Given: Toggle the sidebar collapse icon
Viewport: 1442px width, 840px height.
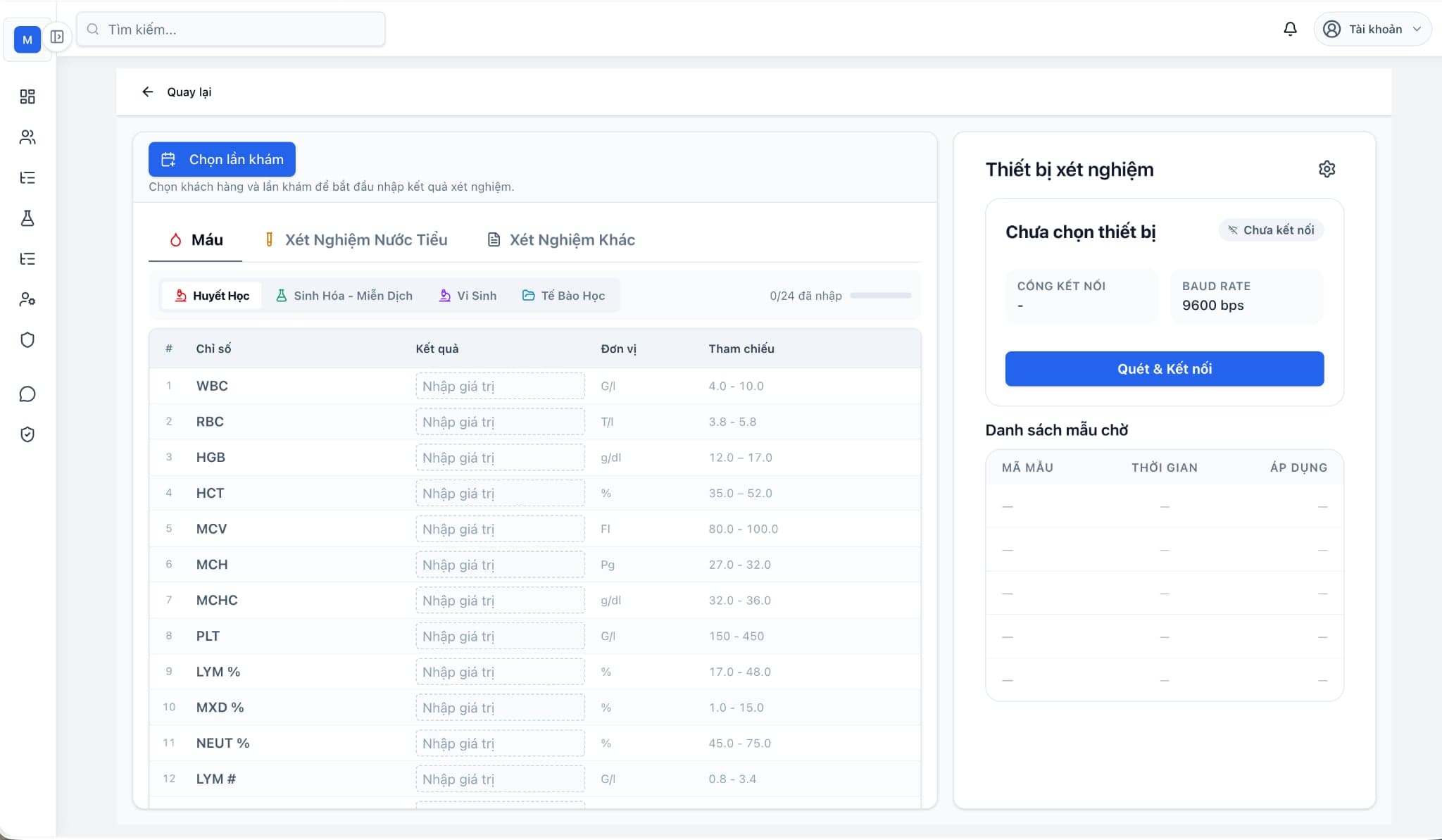Looking at the screenshot, I should tap(57, 37).
